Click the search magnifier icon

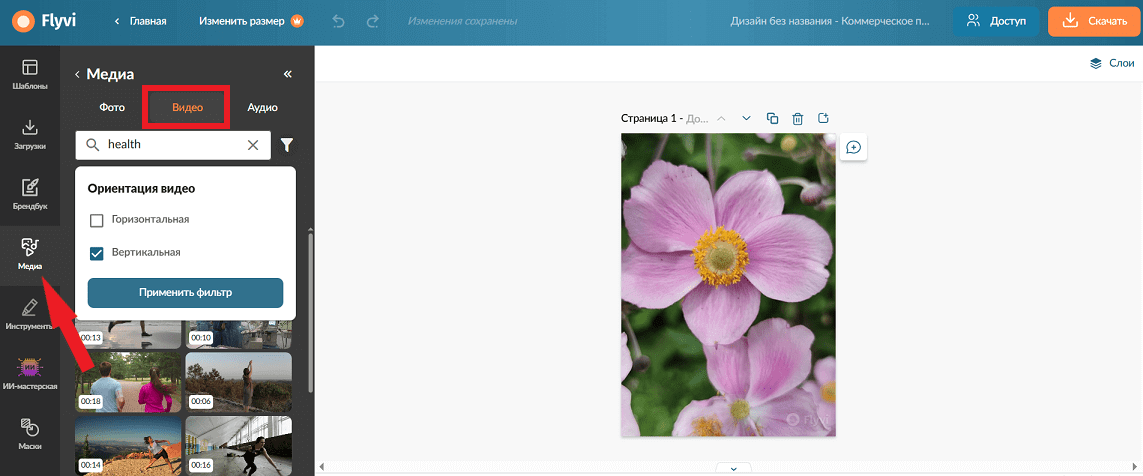tap(92, 145)
